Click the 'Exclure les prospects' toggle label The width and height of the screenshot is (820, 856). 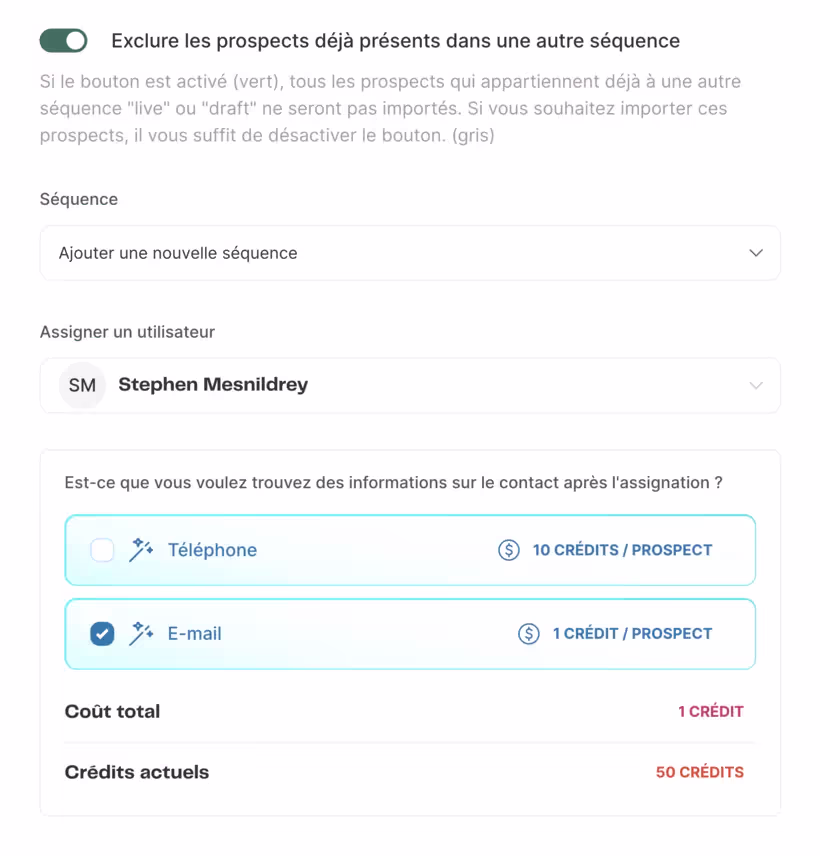point(396,41)
